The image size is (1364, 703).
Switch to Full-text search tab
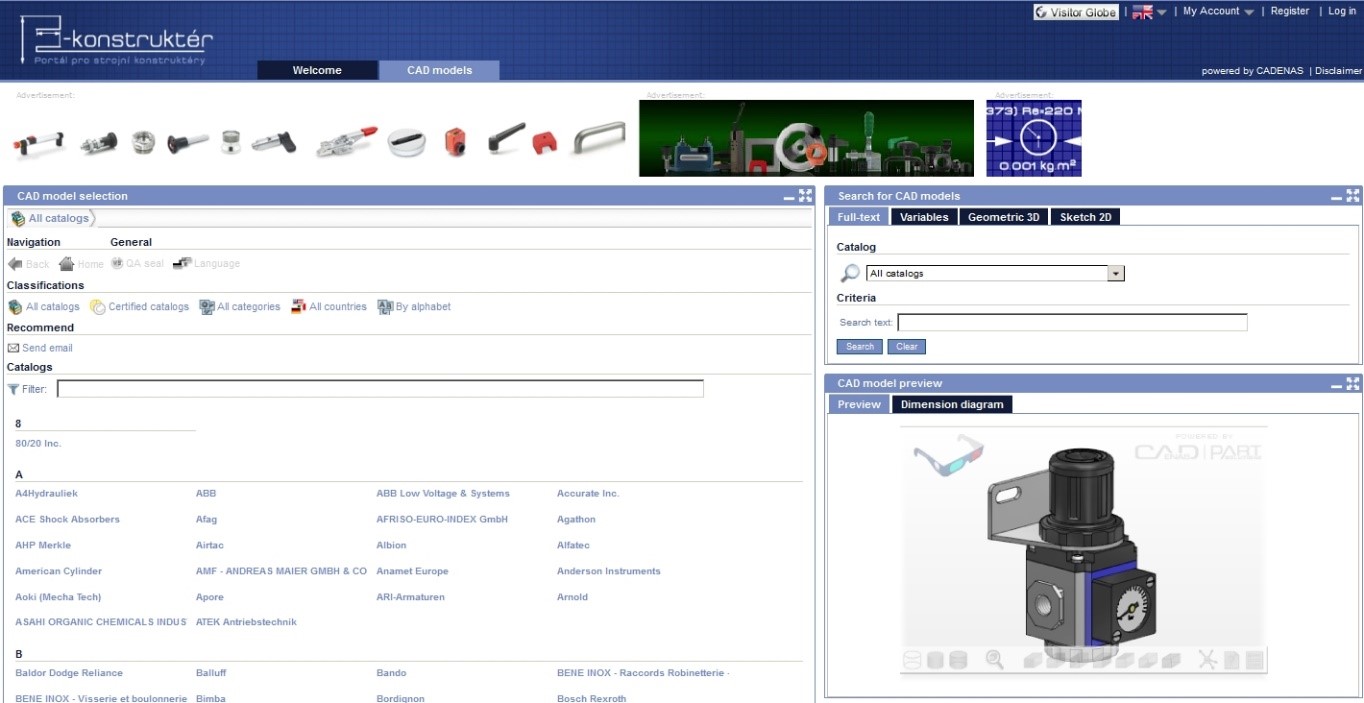point(859,217)
